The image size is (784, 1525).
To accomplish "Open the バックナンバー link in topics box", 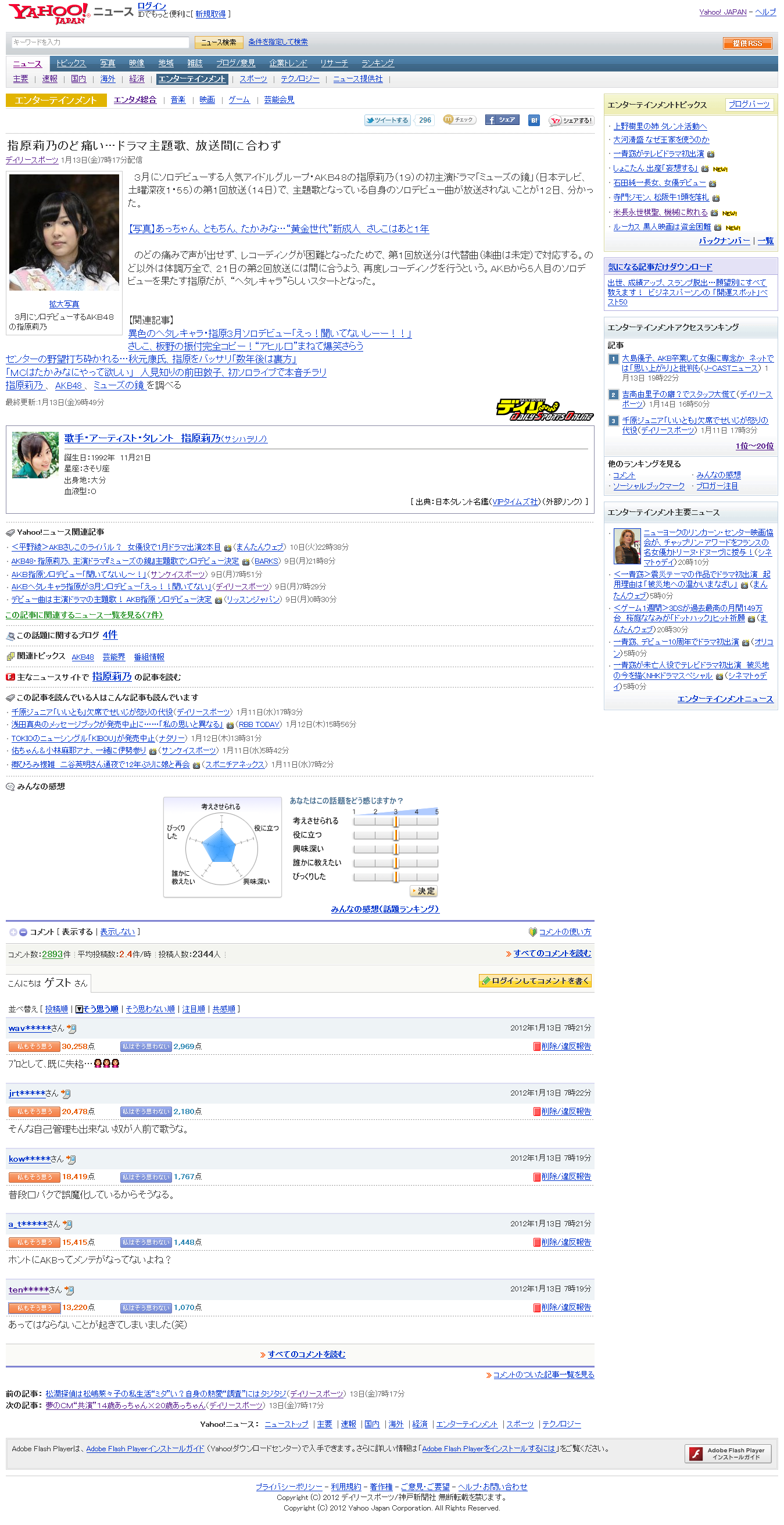I will pyautogui.click(x=724, y=241).
